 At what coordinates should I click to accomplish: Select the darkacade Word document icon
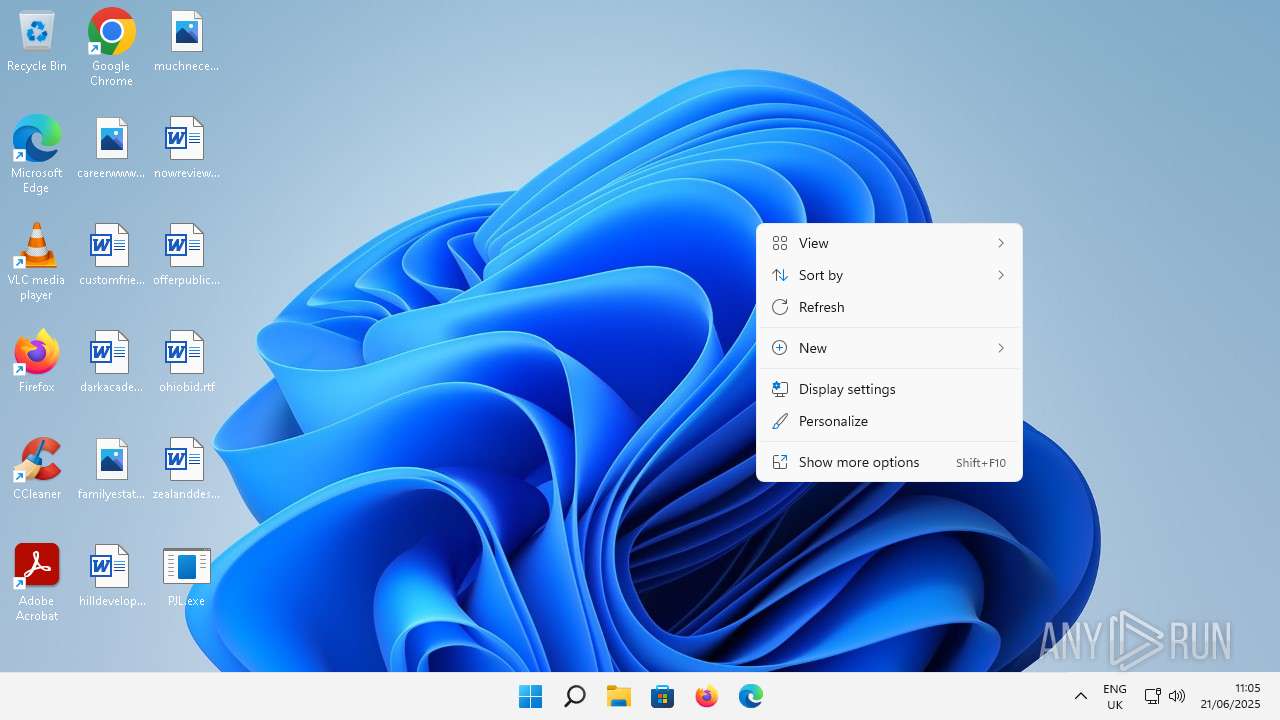(111, 363)
